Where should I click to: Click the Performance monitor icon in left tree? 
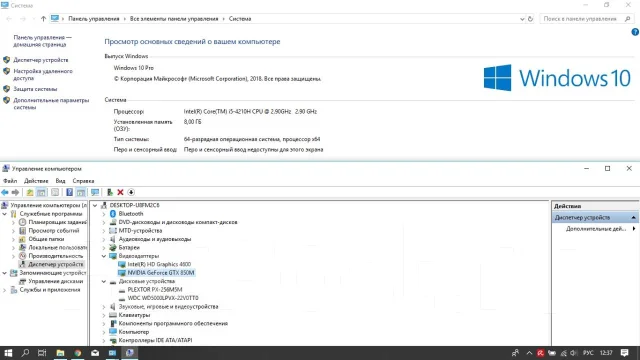click(23, 256)
